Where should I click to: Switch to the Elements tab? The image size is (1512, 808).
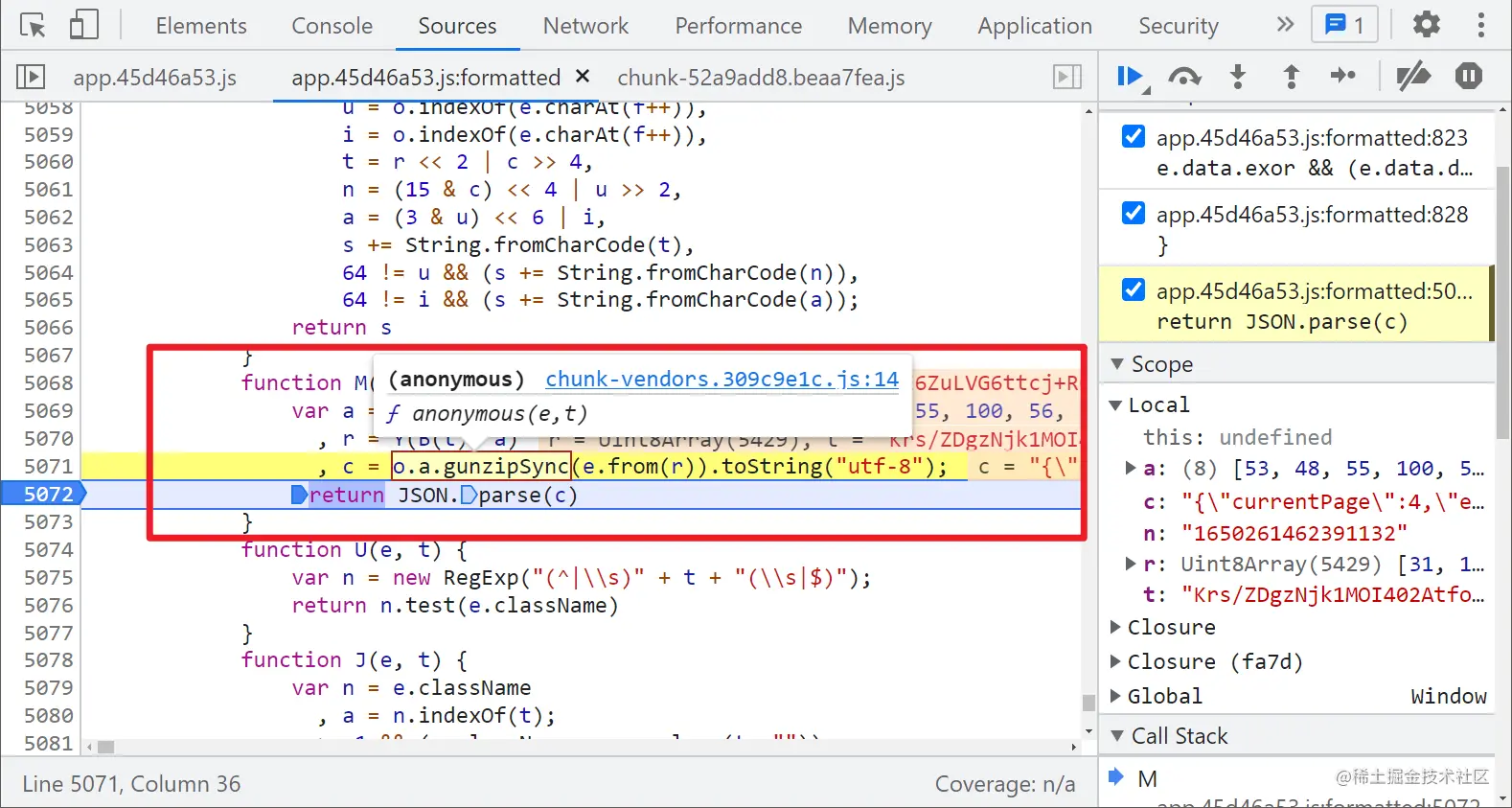(x=201, y=26)
